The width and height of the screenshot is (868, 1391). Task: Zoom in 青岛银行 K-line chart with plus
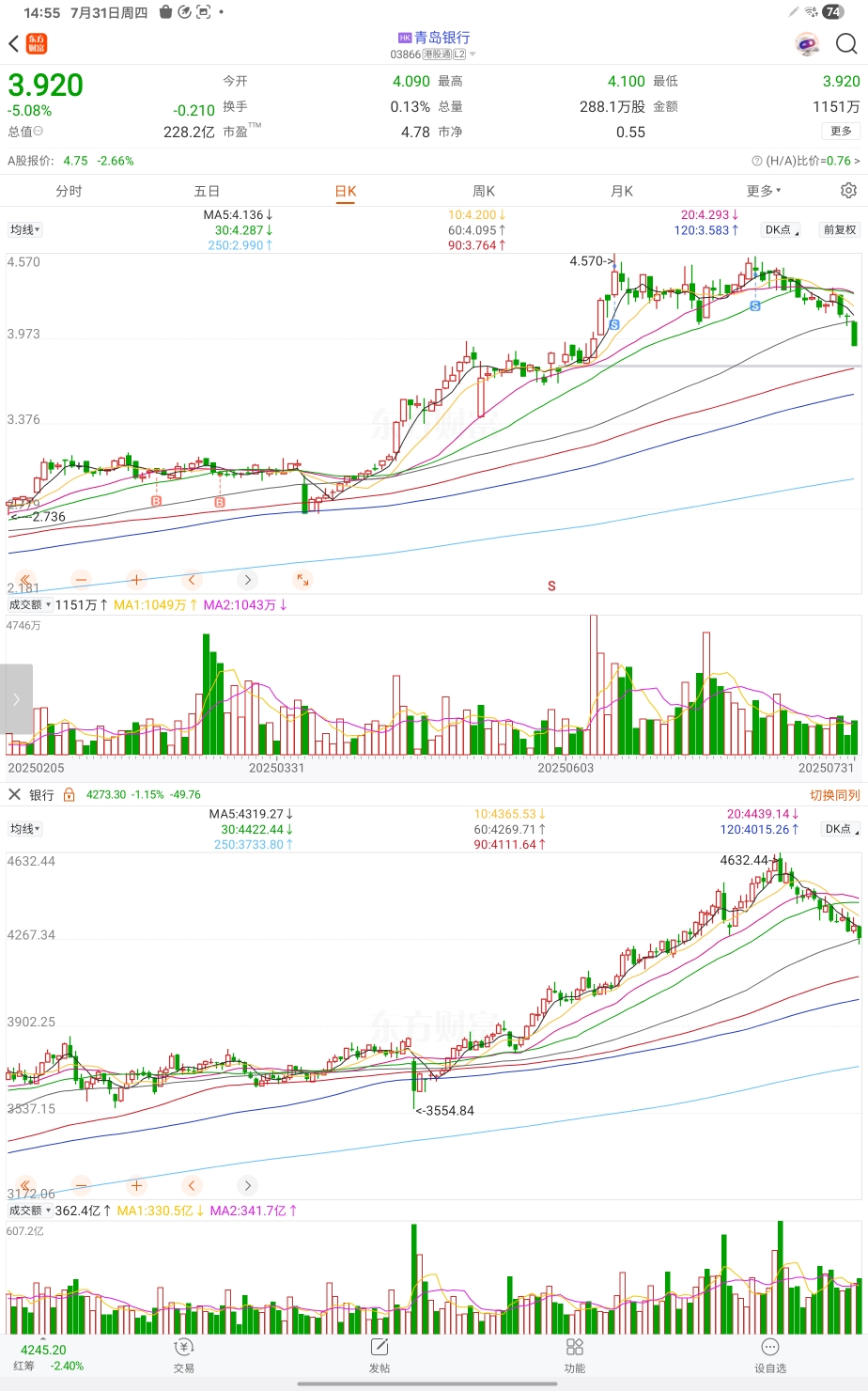[136, 580]
